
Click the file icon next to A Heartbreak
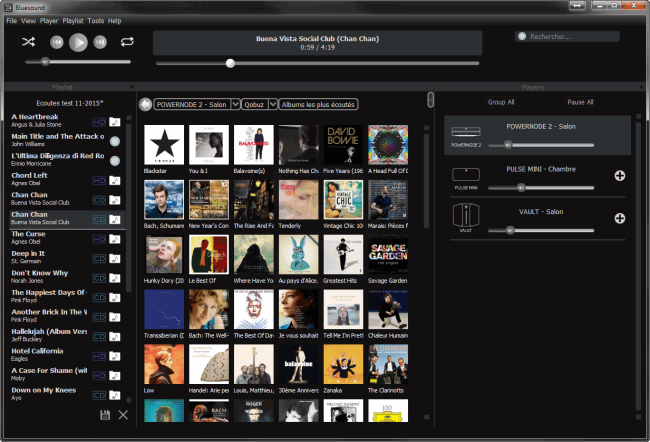point(115,122)
